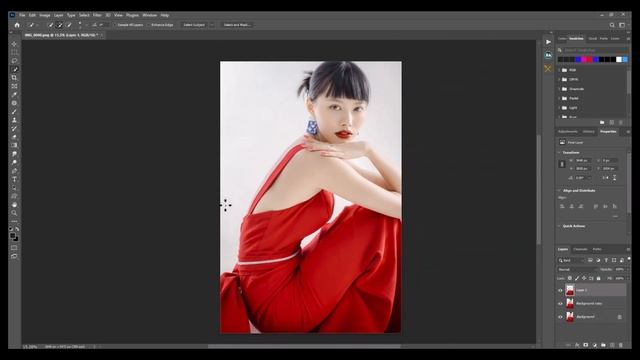Select the Clone Stamp tool
Viewport: 640px width, 360px height.
coord(14,120)
